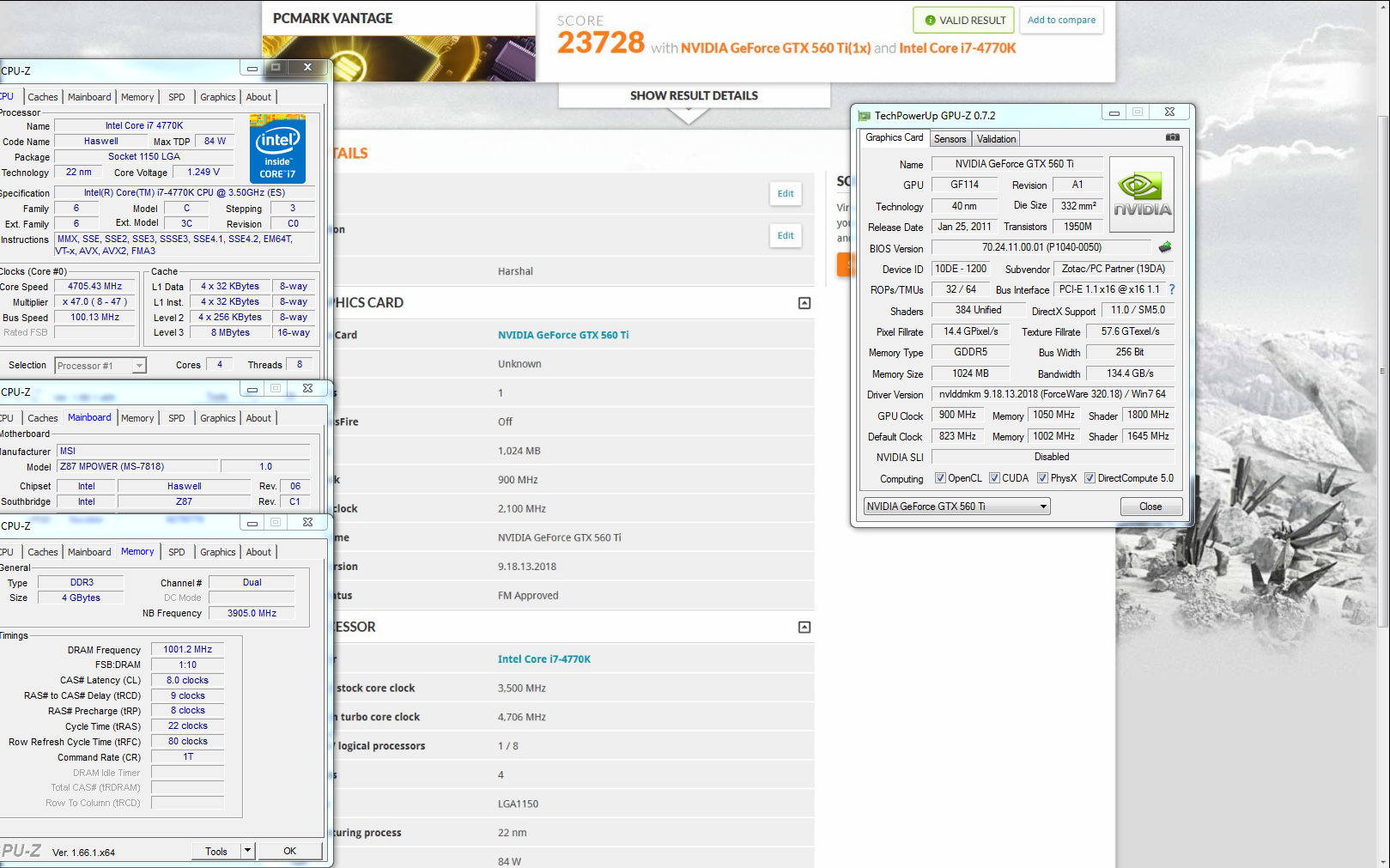
Task: Toggle the CUDA checkbox
Action: point(994,478)
